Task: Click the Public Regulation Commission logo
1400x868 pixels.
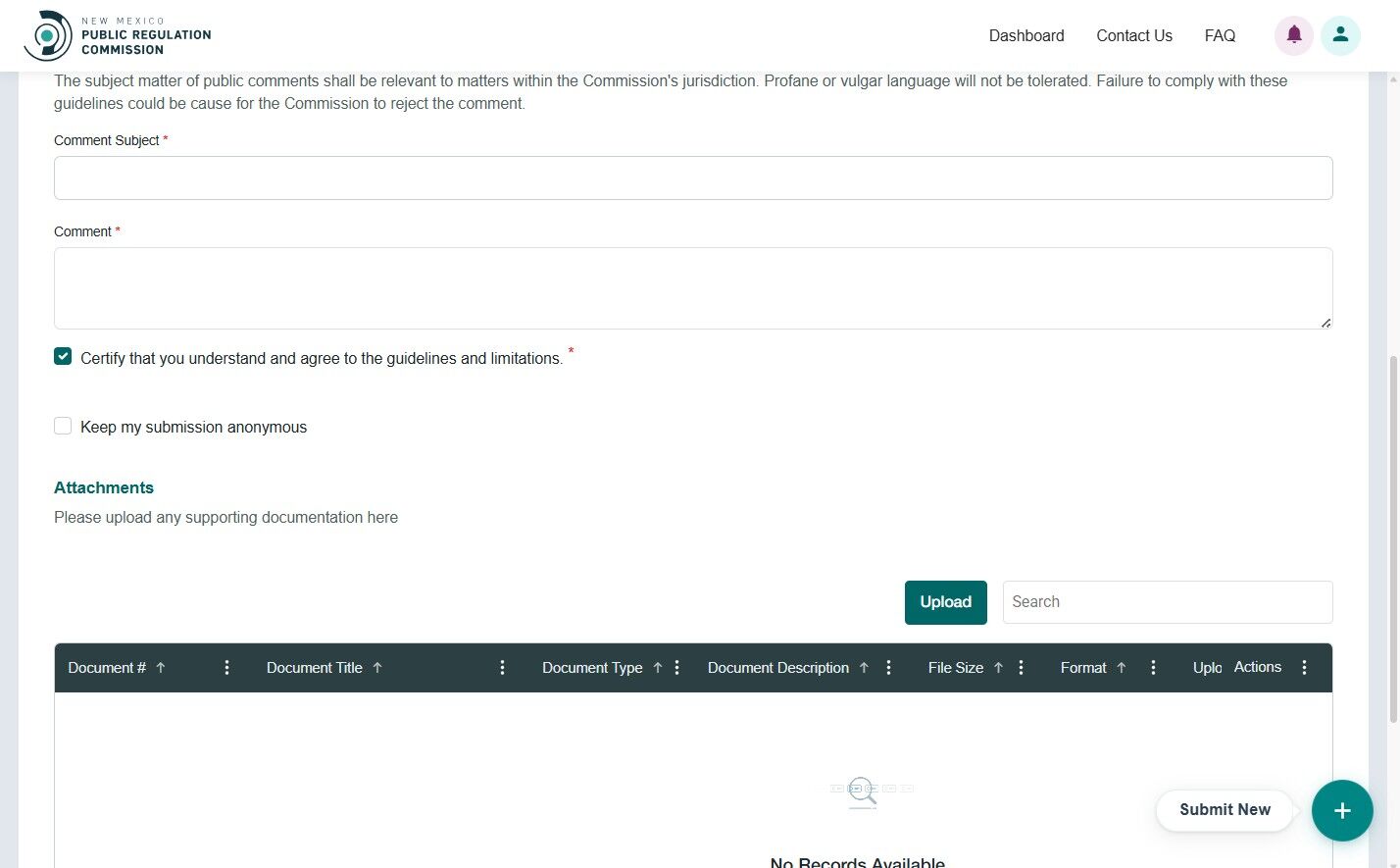Action: click(118, 34)
